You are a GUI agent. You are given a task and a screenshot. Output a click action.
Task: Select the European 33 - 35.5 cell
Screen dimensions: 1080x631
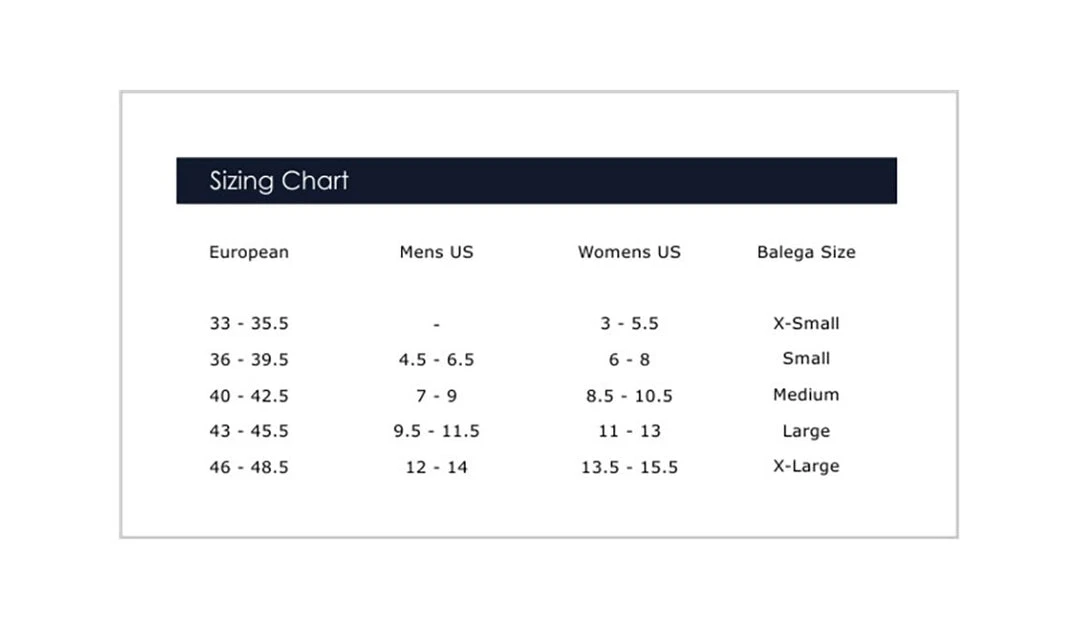point(249,324)
